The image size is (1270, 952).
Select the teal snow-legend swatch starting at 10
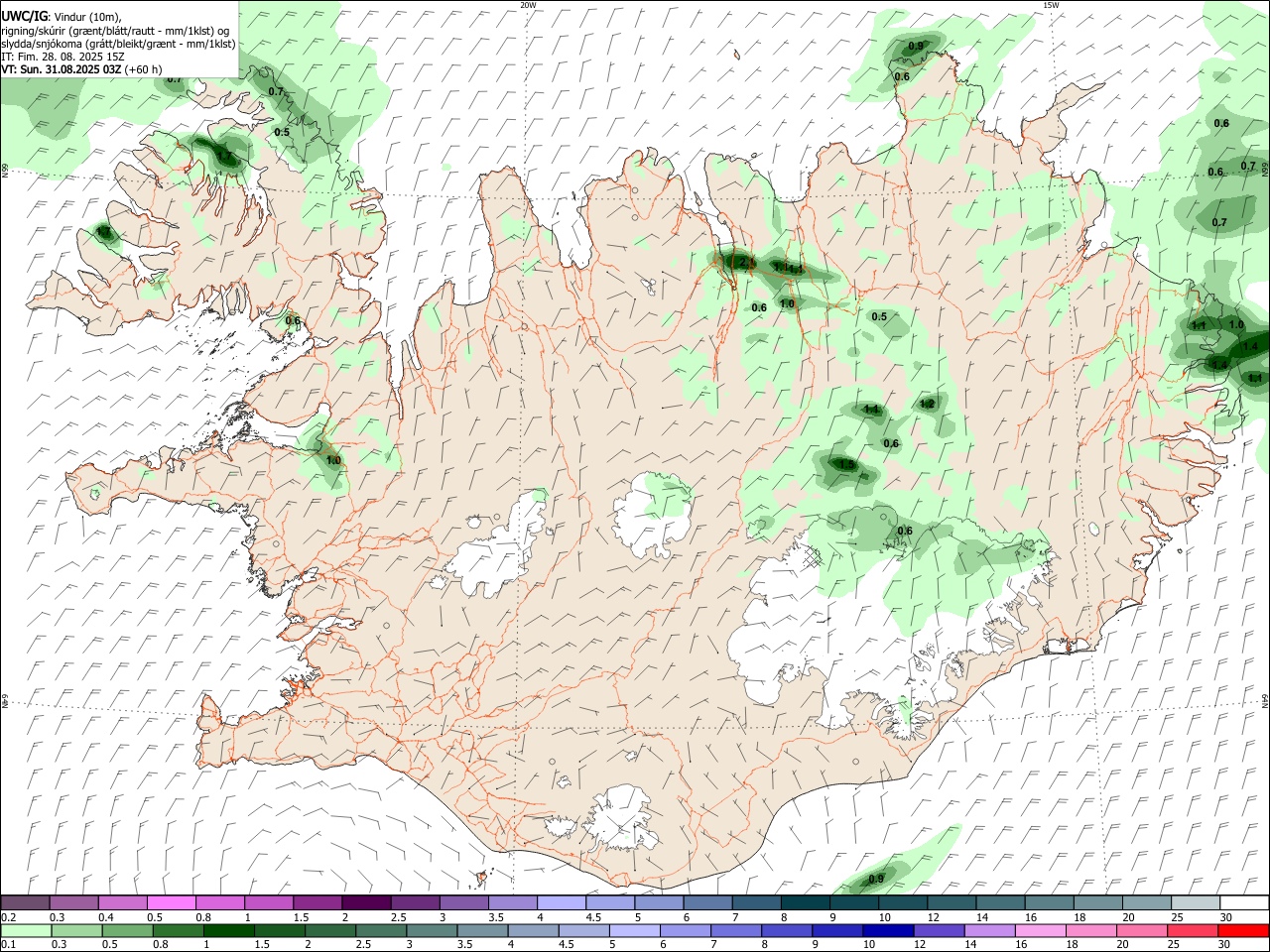[x=902, y=903]
